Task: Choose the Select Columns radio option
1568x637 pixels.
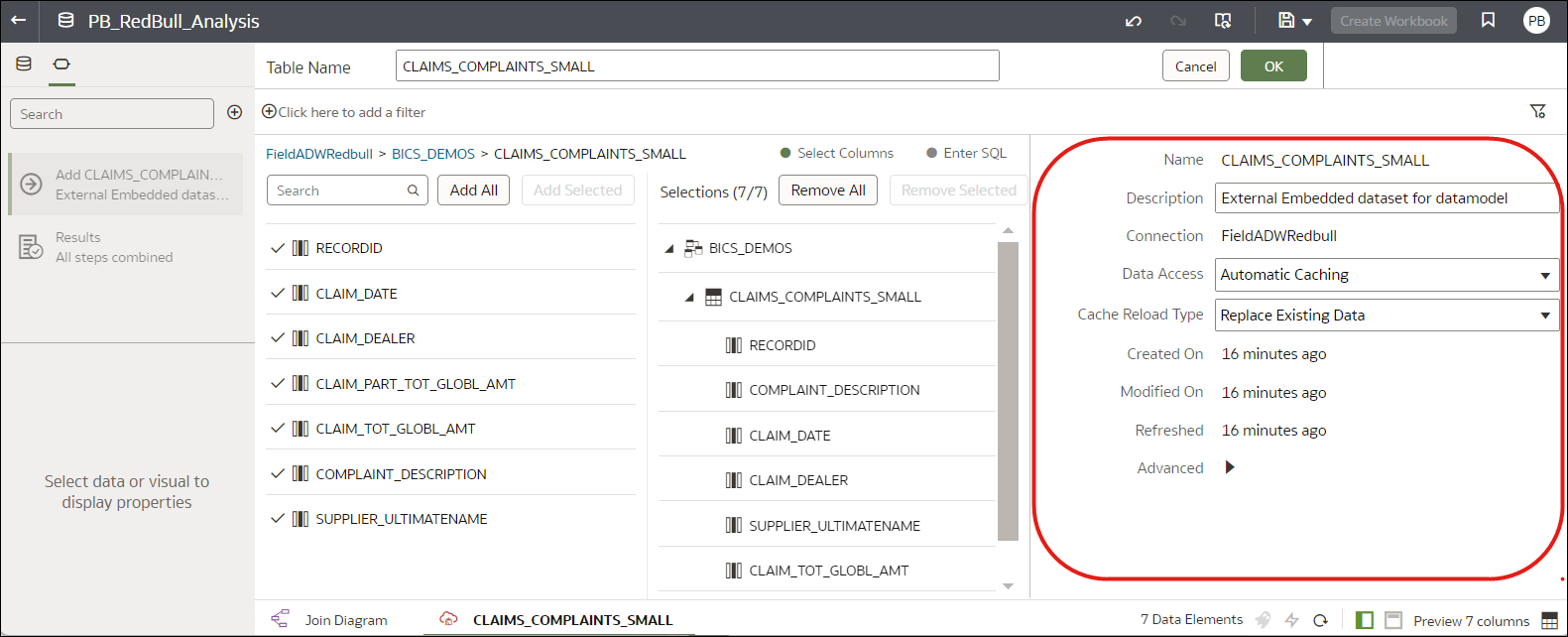Action: 837,153
